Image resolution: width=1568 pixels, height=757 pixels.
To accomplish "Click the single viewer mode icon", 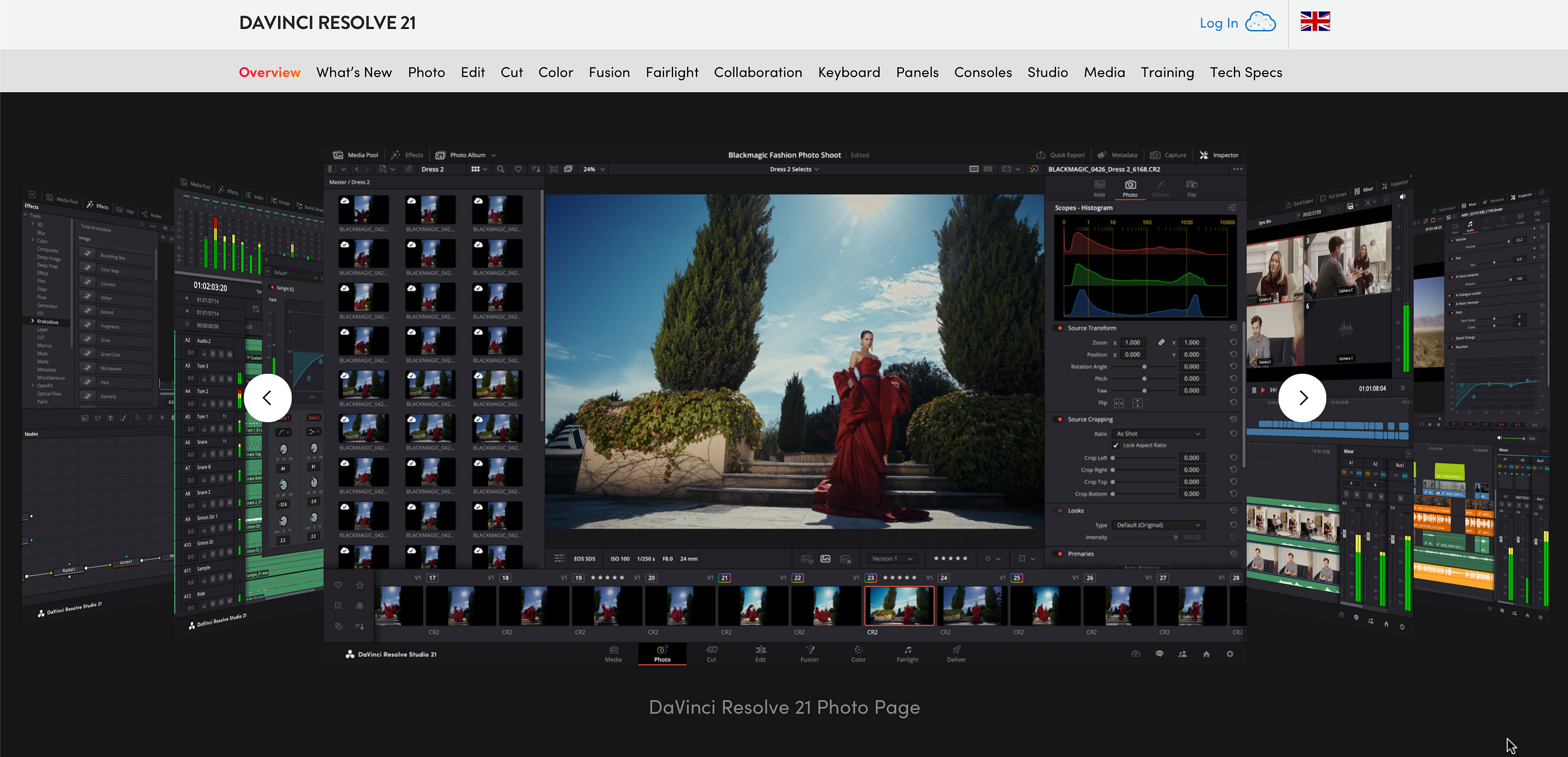I will pos(974,169).
